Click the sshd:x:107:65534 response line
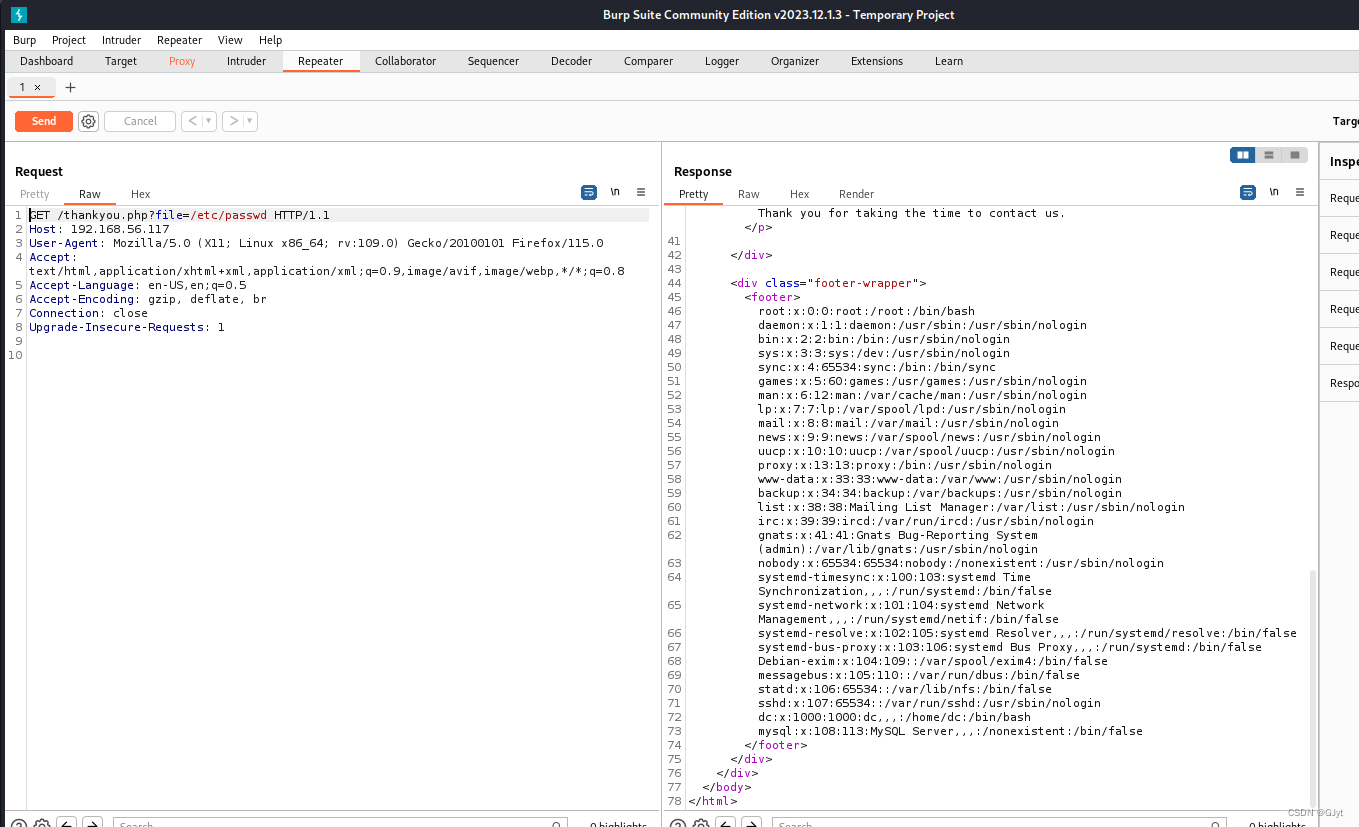 pyautogui.click(x=929, y=703)
